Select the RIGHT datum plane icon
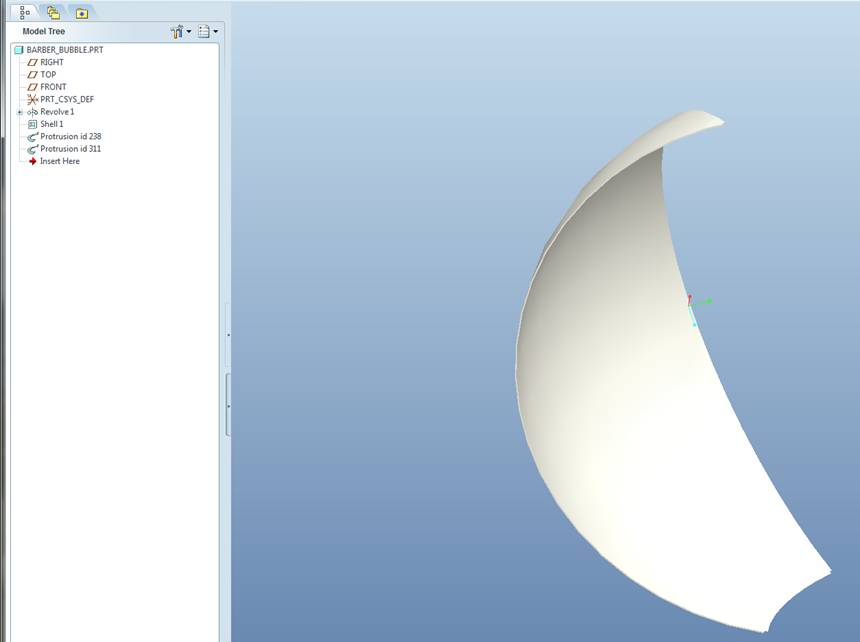Screen dimensions: 860x642 click(x=32, y=61)
